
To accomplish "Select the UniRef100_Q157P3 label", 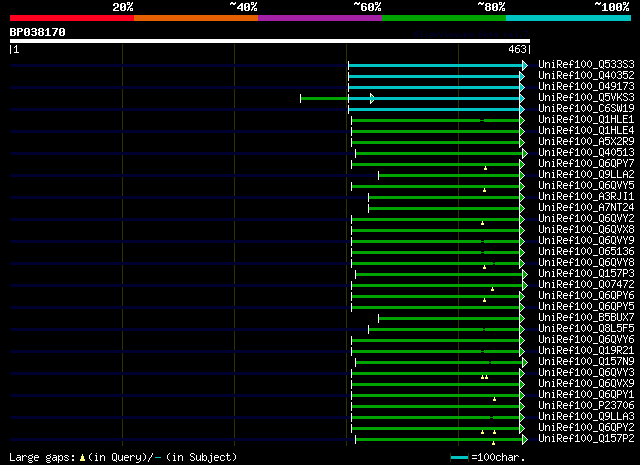I will (586, 274).
